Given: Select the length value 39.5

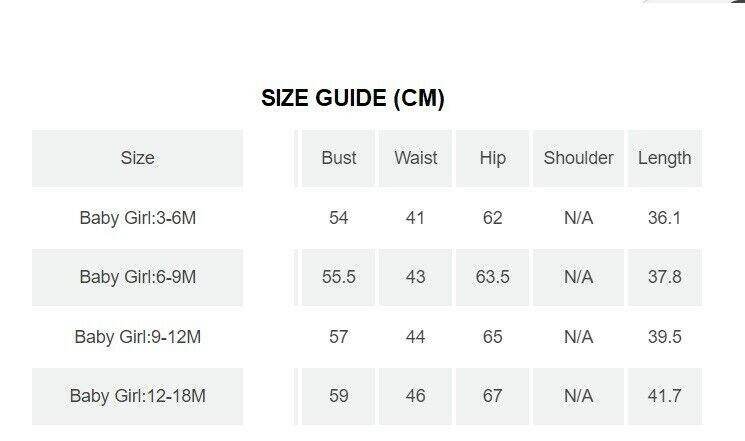Looking at the screenshot, I should pos(665,337).
